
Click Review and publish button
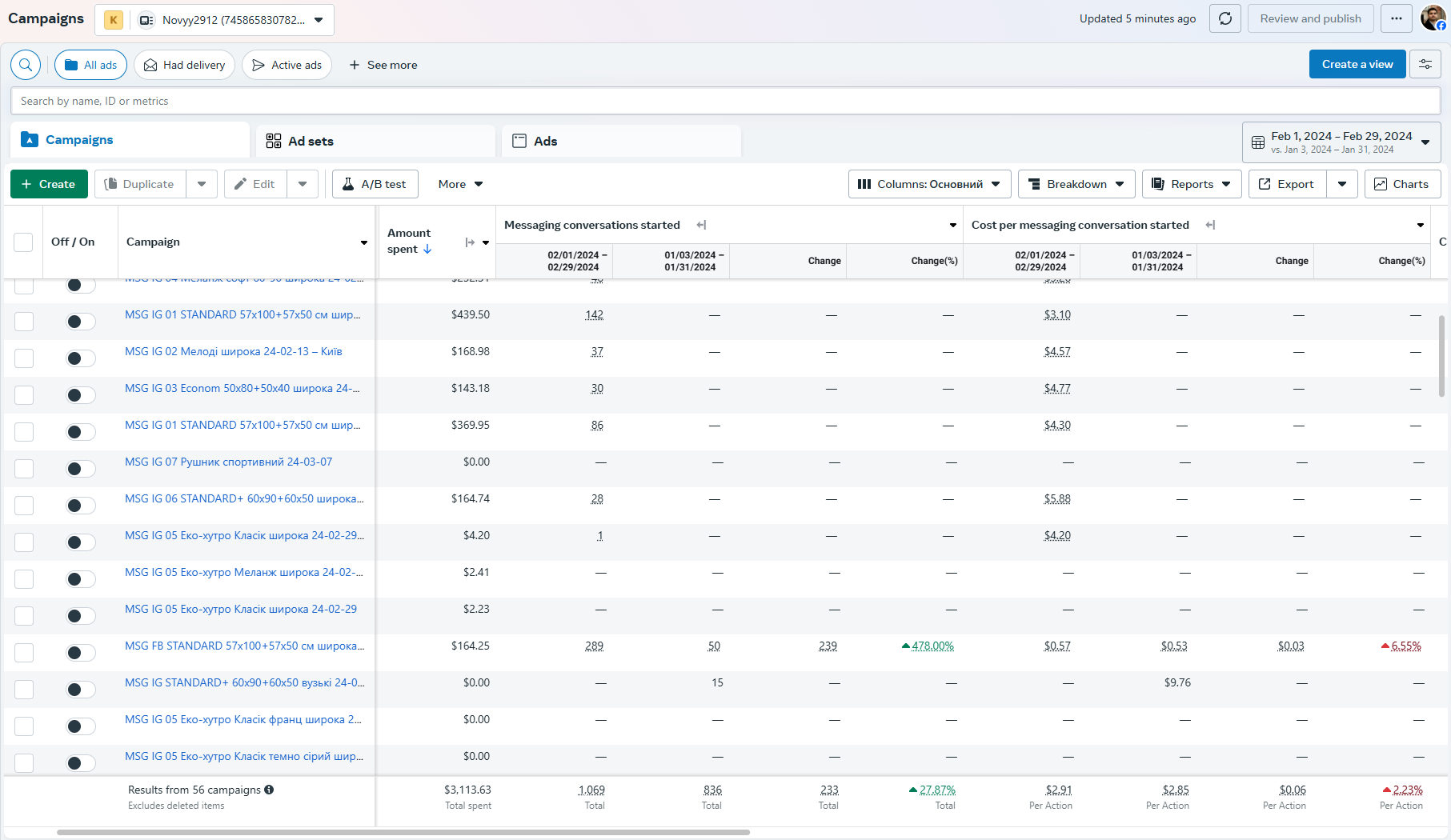pyautogui.click(x=1310, y=18)
